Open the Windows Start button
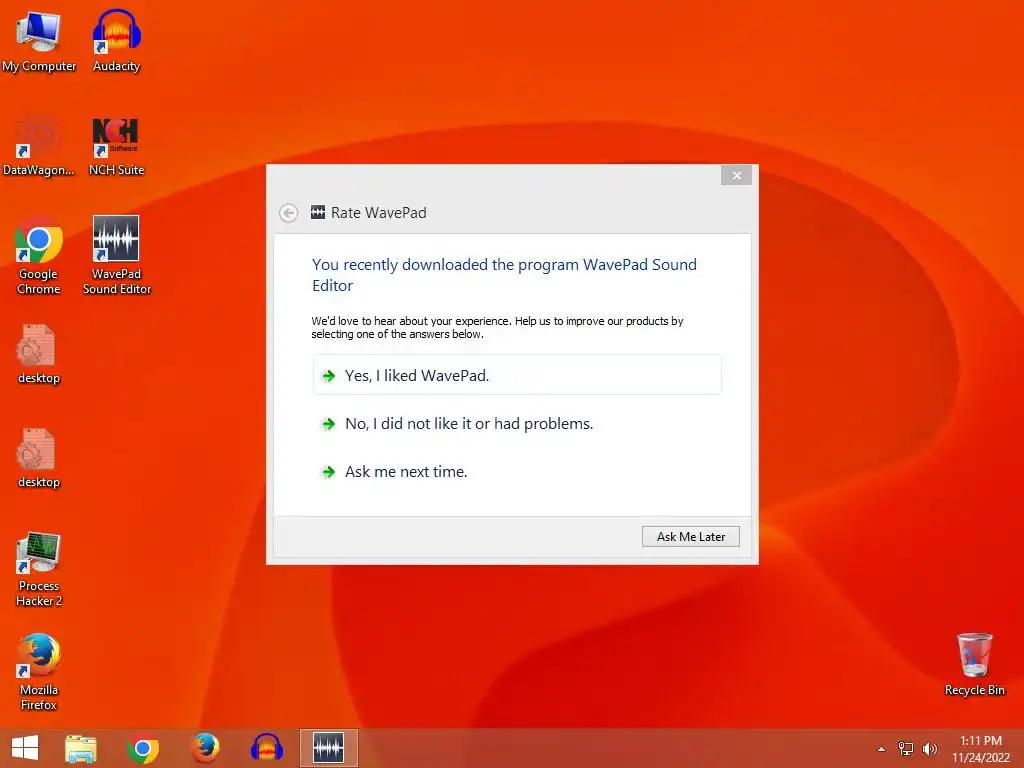Screen dimensions: 1024x768 pyautogui.click(x=25, y=748)
